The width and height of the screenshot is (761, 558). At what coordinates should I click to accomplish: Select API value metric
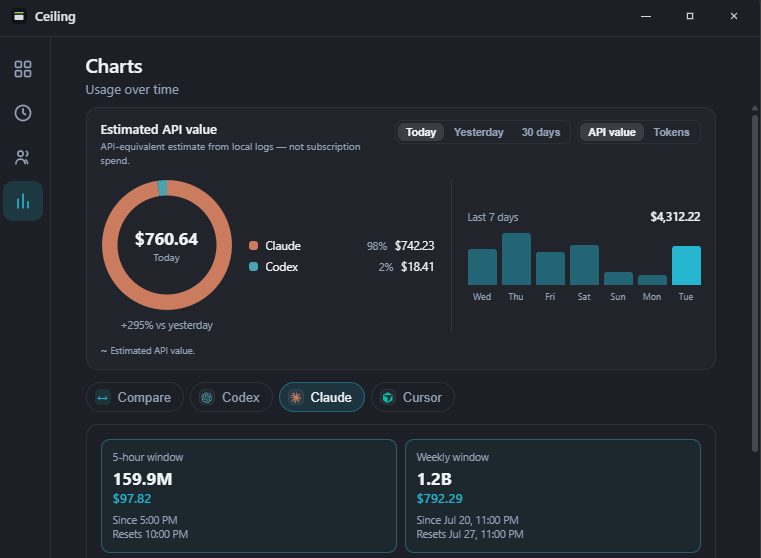(612, 132)
